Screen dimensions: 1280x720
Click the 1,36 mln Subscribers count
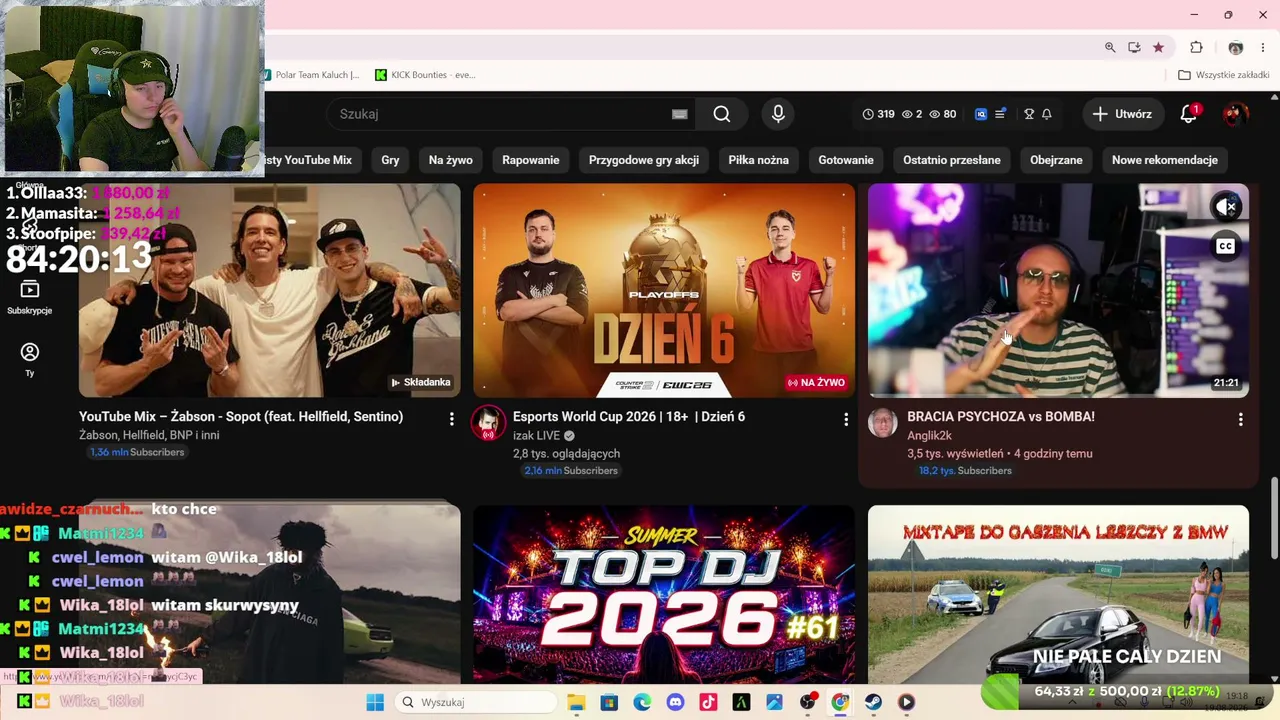click(137, 452)
